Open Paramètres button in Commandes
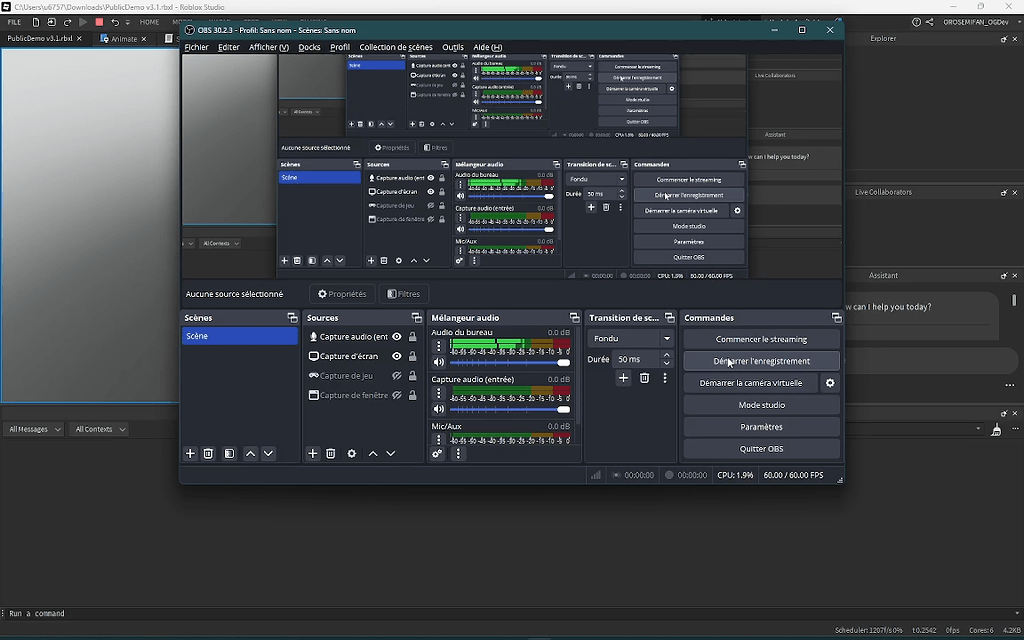The image size is (1024, 640). [x=761, y=427]
